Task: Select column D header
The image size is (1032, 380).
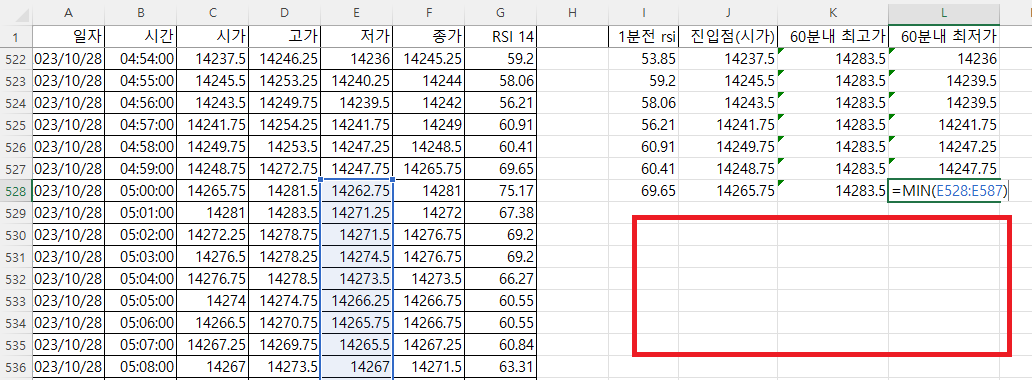Action: pos(285,13)
